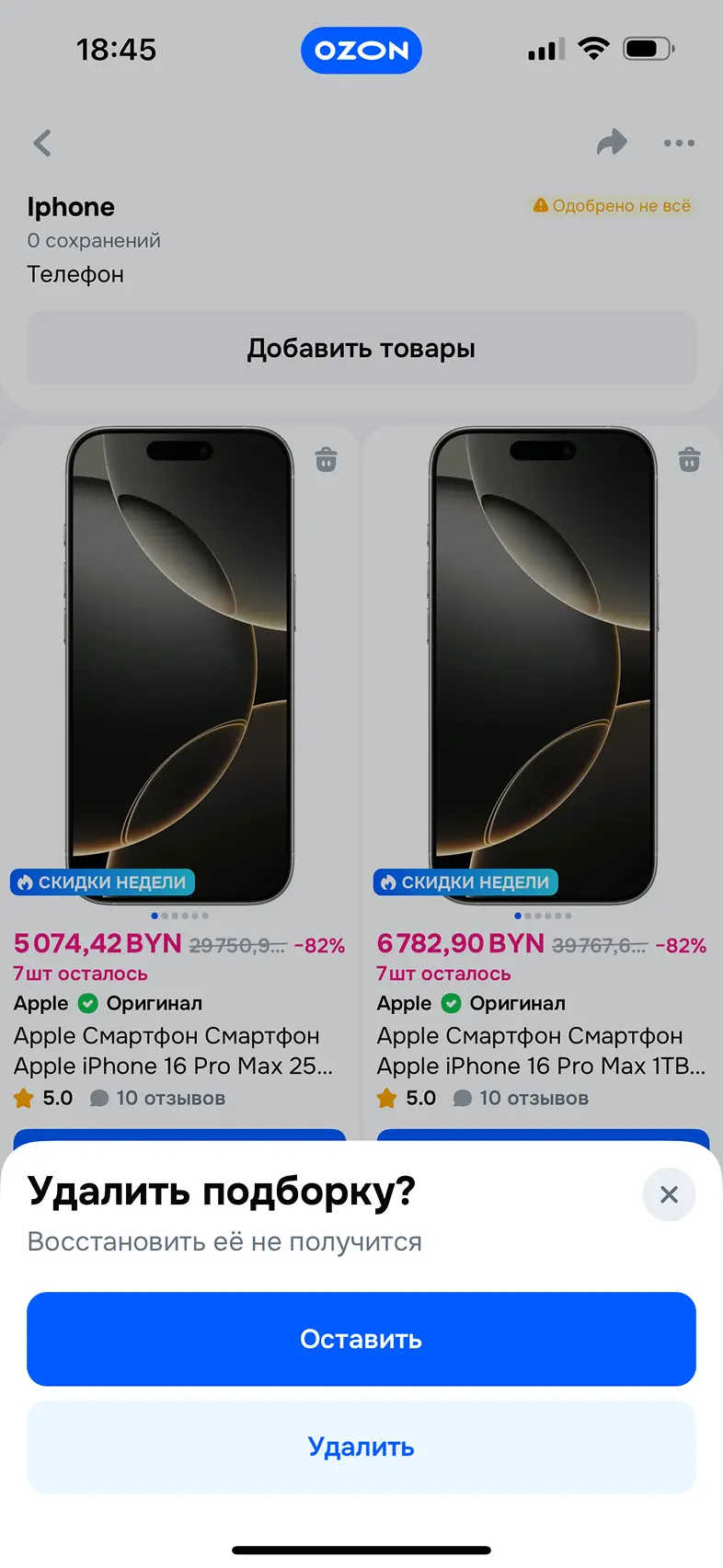Select the left iPhone 16 Pro Max image

tap(180, 665)
